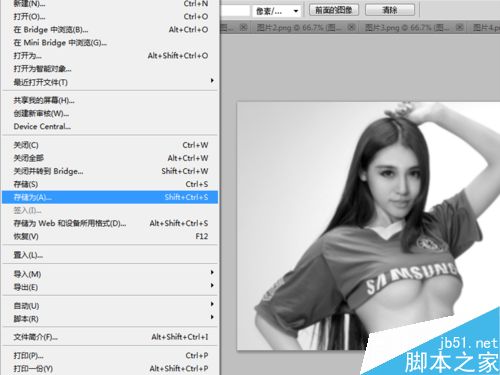Viewport: 500px width, 375px height.
Task: Choose 关闭全部 menu entry
Action: (x=110, y=158)
